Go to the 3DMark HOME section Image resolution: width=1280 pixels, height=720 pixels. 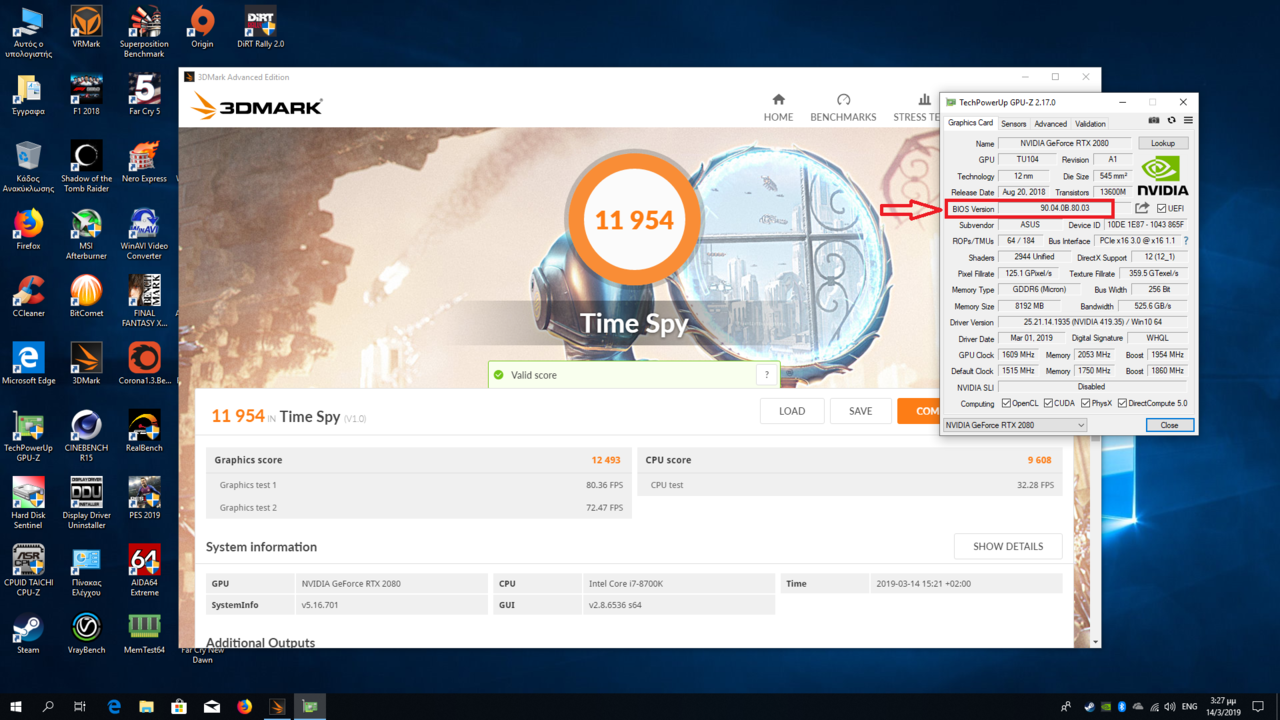click(778, 108)
